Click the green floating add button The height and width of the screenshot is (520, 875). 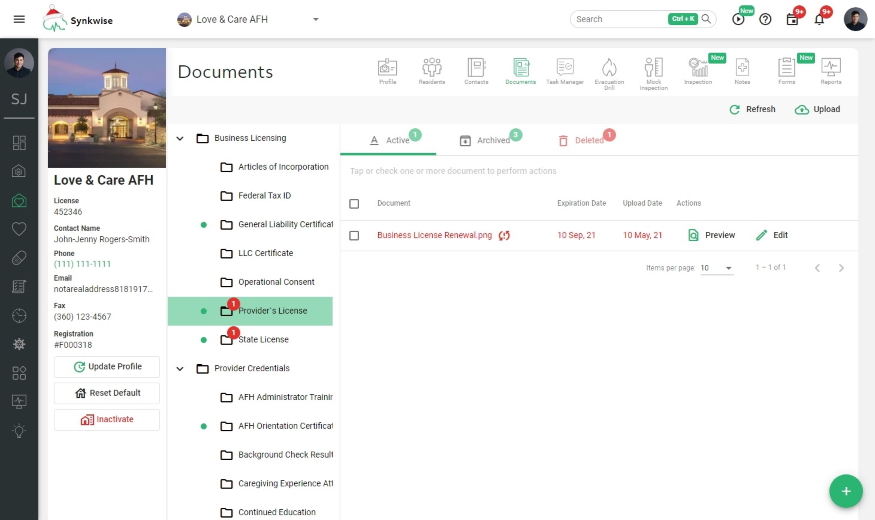coord(845,491)
